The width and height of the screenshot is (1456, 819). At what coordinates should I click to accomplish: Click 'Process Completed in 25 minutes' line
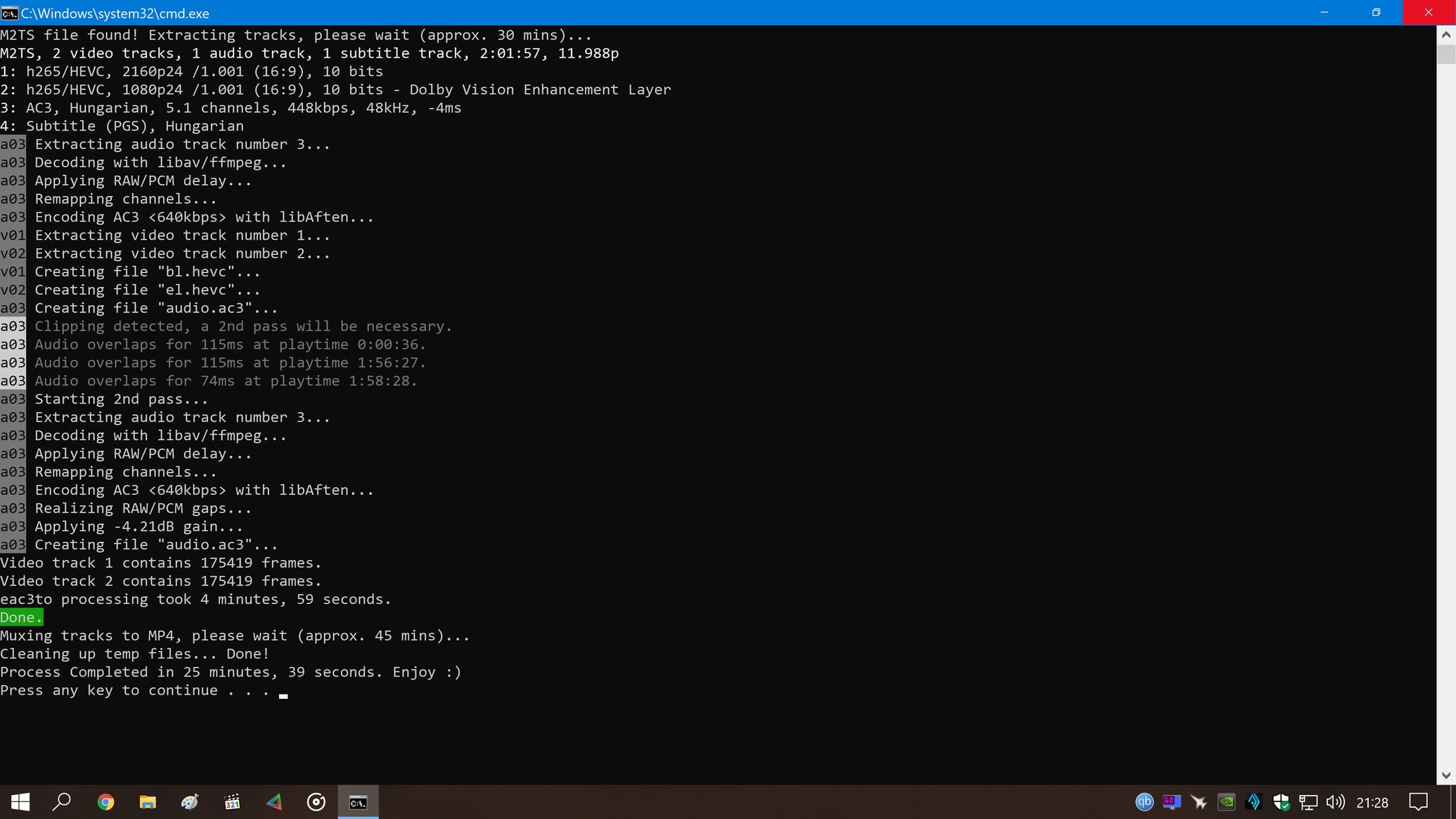[x=231, y=672]
